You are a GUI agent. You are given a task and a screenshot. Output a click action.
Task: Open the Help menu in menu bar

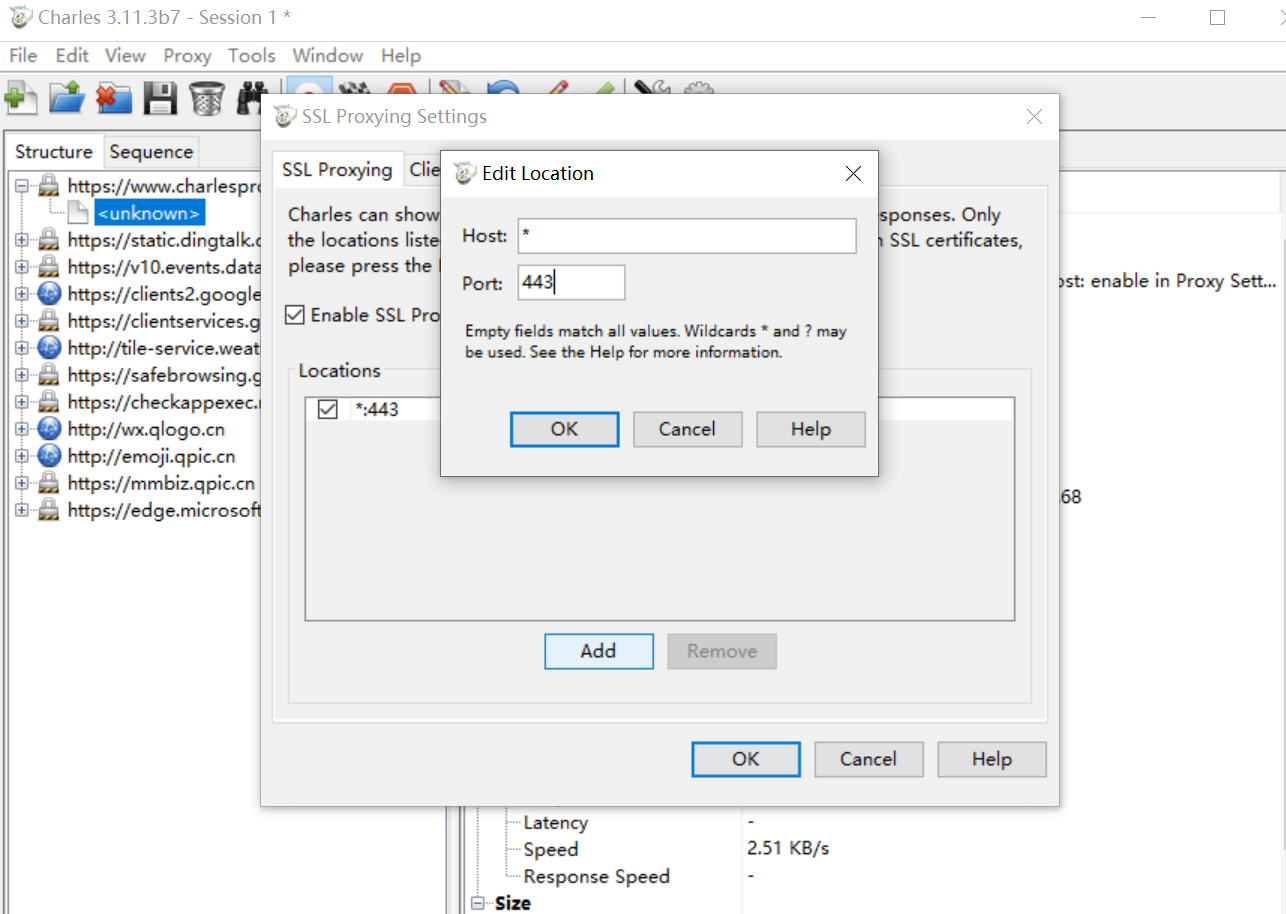click(x=401, y=56)
